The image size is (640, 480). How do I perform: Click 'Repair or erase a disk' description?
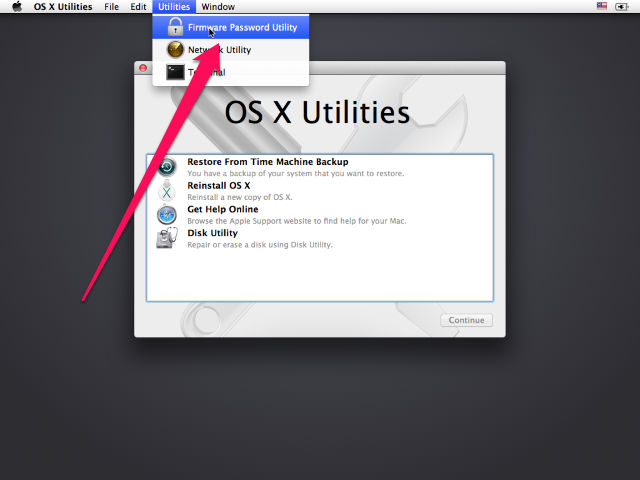pyautogui.click(x=260, y=245)
